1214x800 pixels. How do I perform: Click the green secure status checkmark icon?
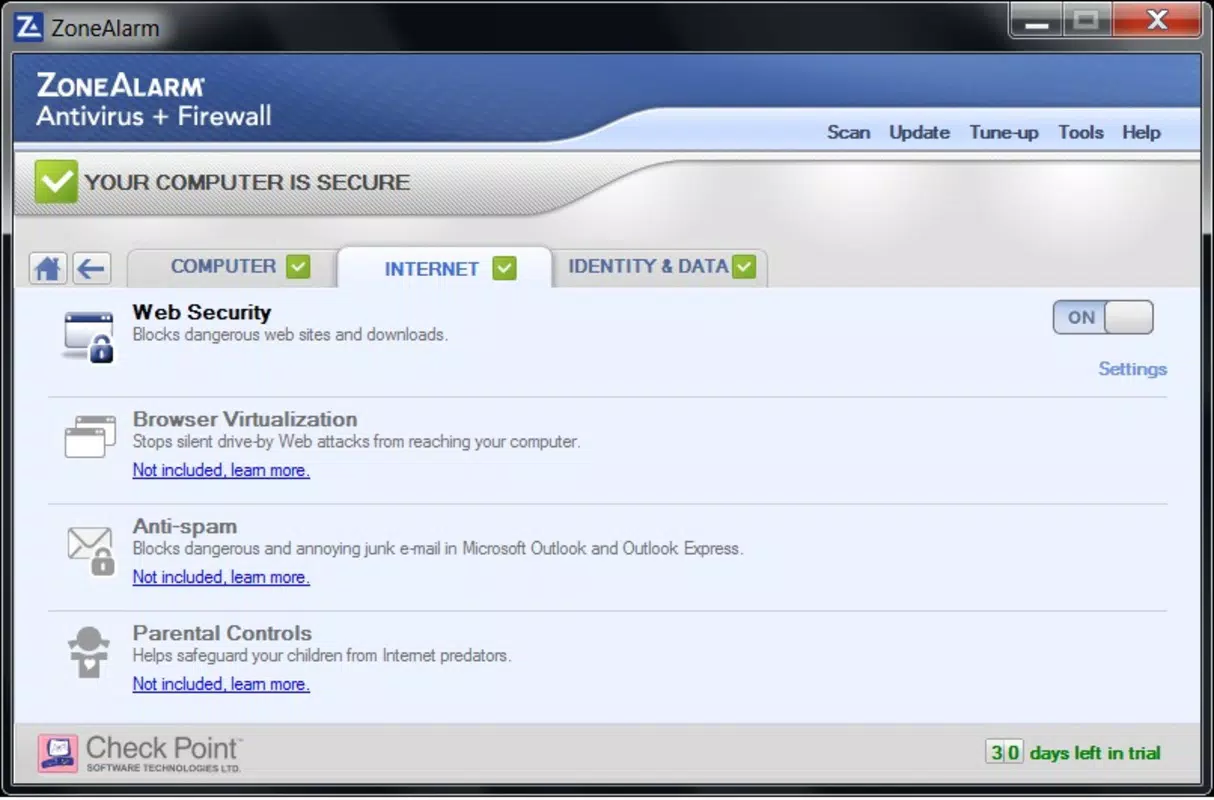tap(56, 181)
